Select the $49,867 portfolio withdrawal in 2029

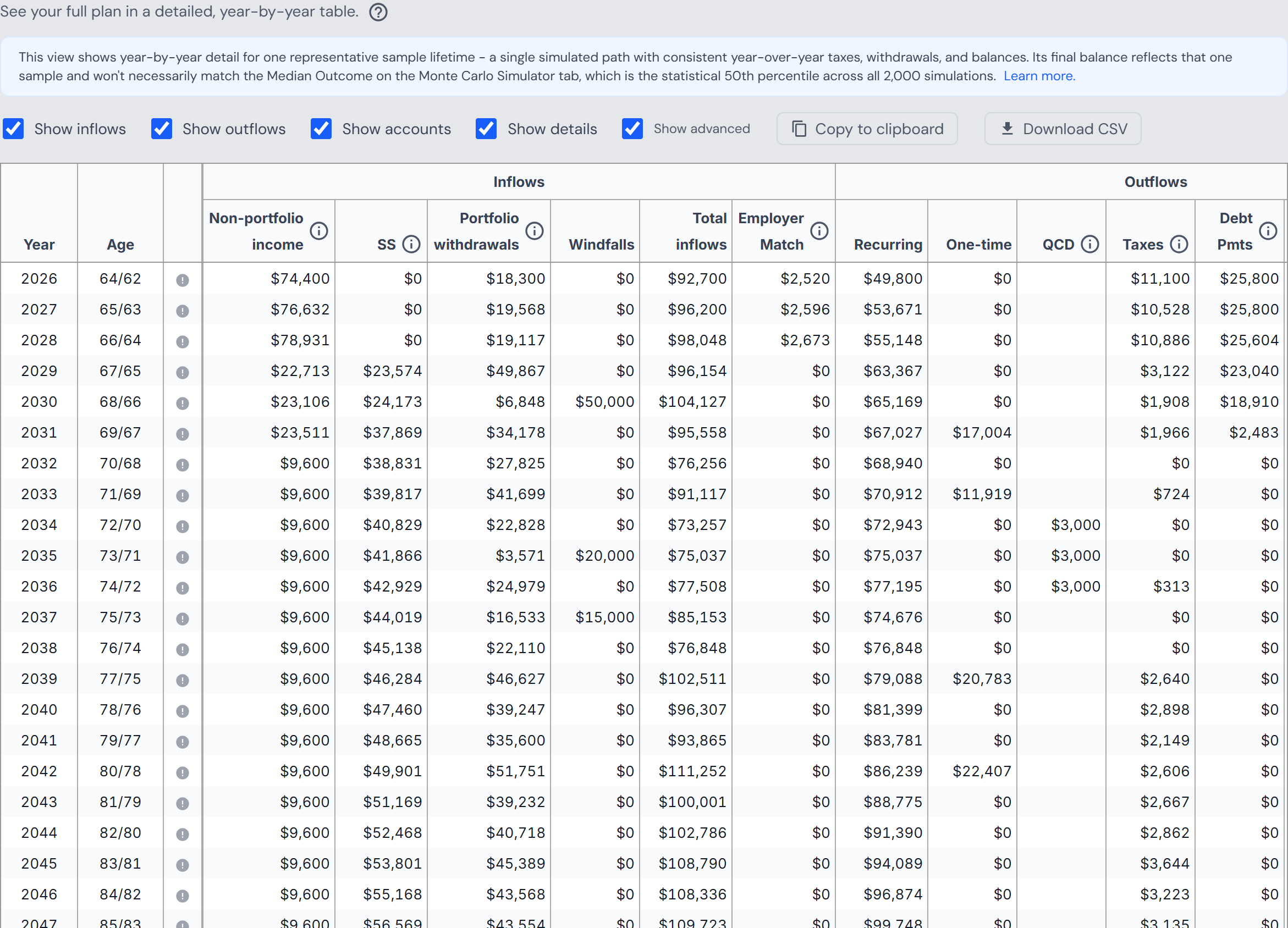(x=516, y=371)
